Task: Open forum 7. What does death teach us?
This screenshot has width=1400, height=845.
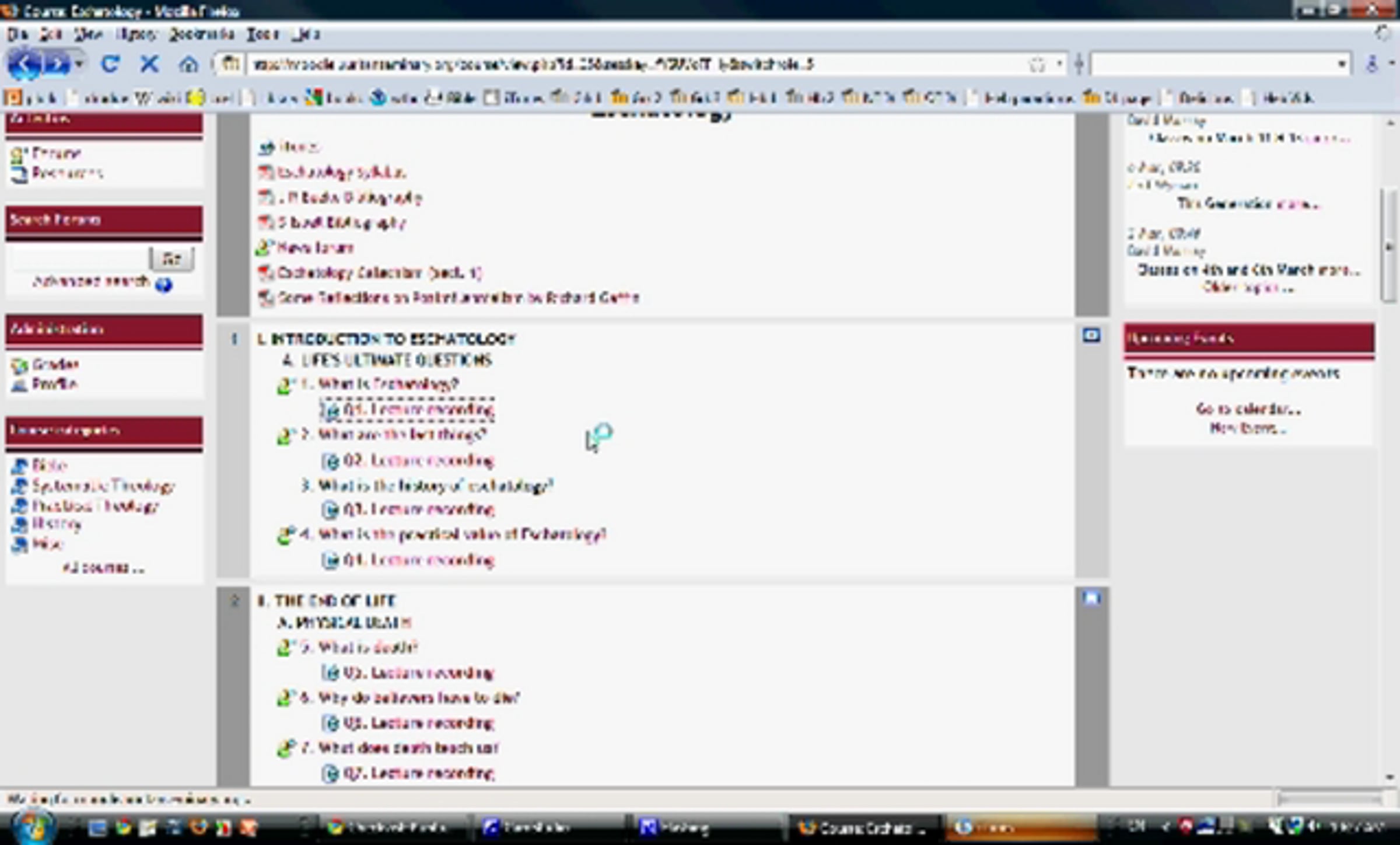Action: pyautogui.click(x=400, y=749)
